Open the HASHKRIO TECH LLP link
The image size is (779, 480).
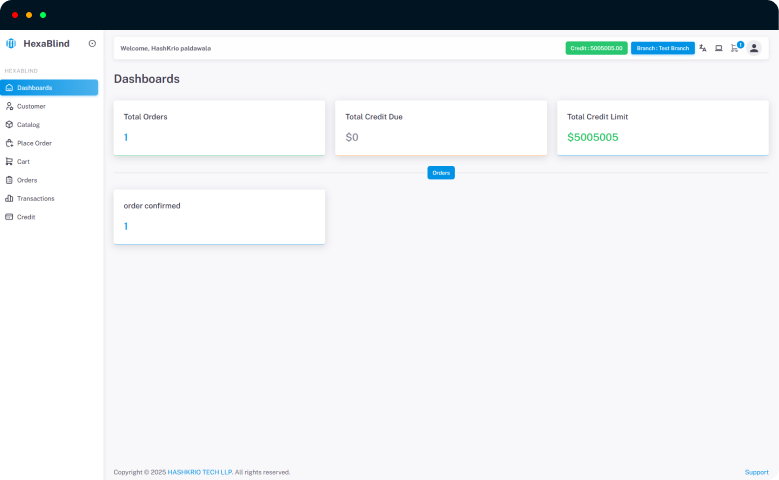[200, 472]
